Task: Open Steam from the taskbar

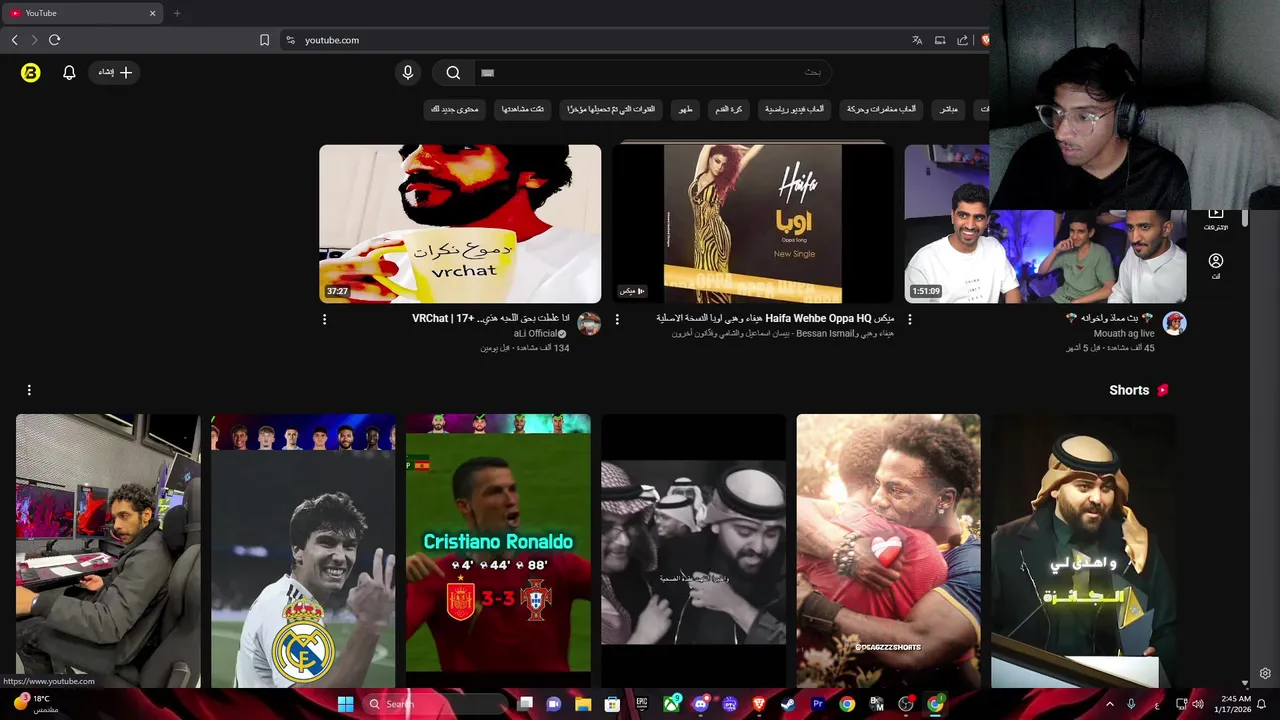Action: click(788, 704)
